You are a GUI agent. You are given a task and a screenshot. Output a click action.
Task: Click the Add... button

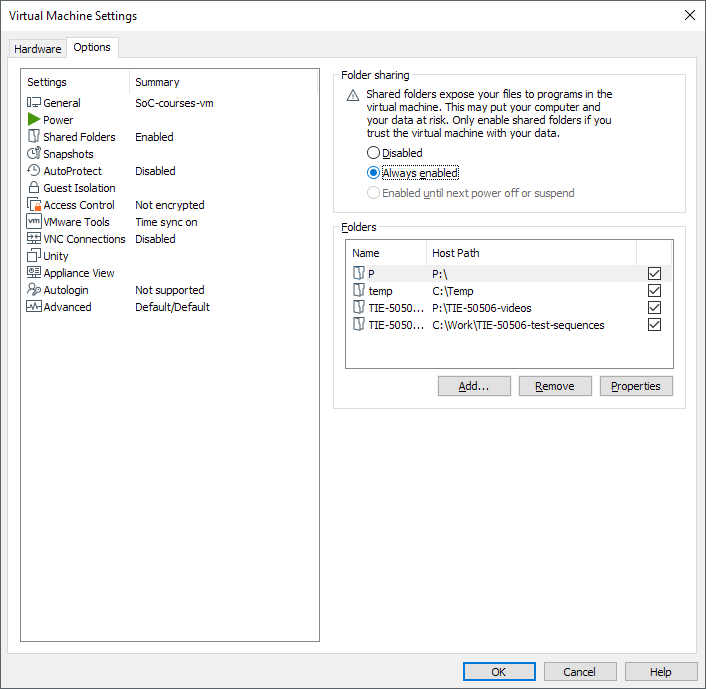[x=474, y=386]
